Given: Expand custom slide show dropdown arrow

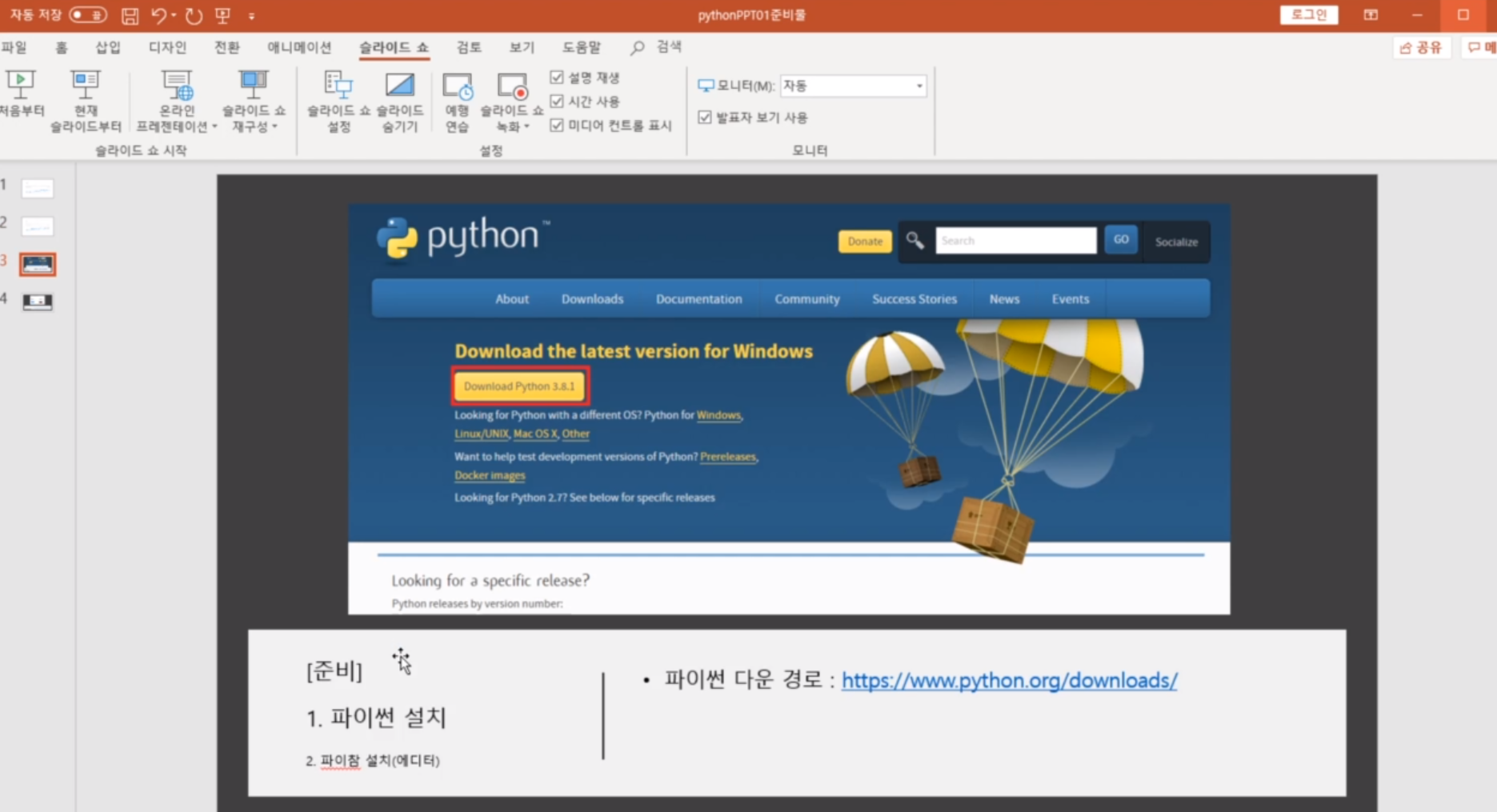Looking at the screenshot, I should click(x=274, y=126).
